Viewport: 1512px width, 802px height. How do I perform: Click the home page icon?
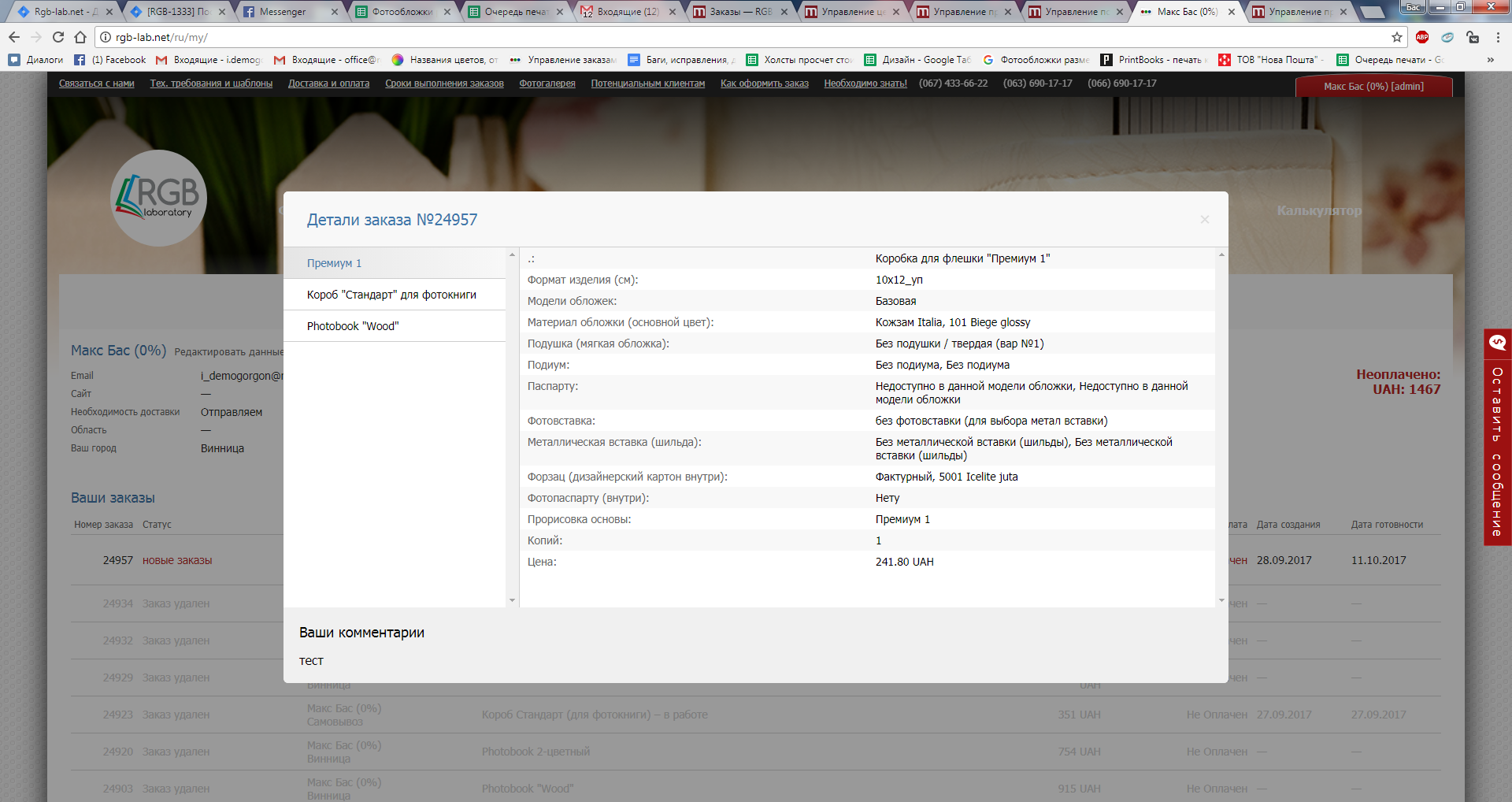coord(80,37)
